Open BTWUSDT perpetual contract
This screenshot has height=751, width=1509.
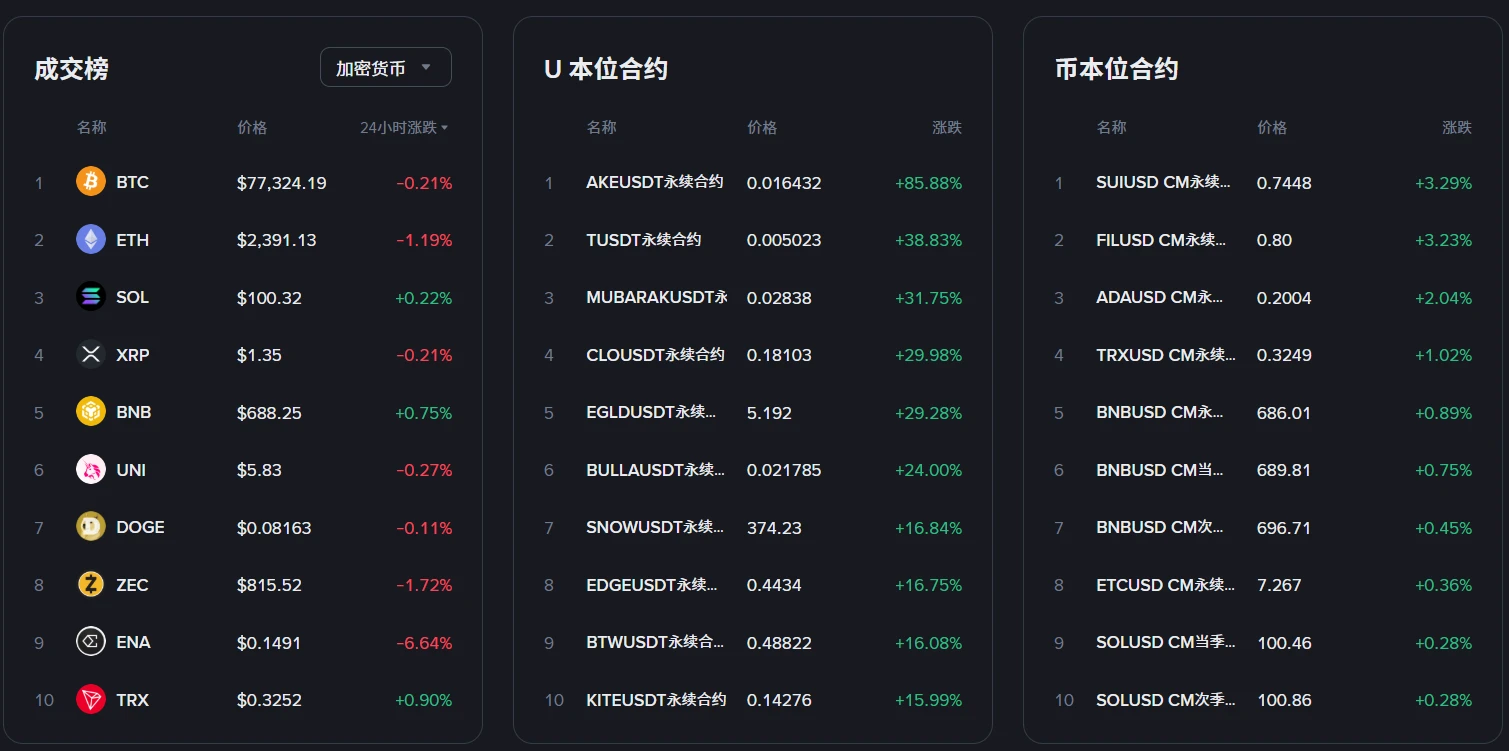pos(655,643)
